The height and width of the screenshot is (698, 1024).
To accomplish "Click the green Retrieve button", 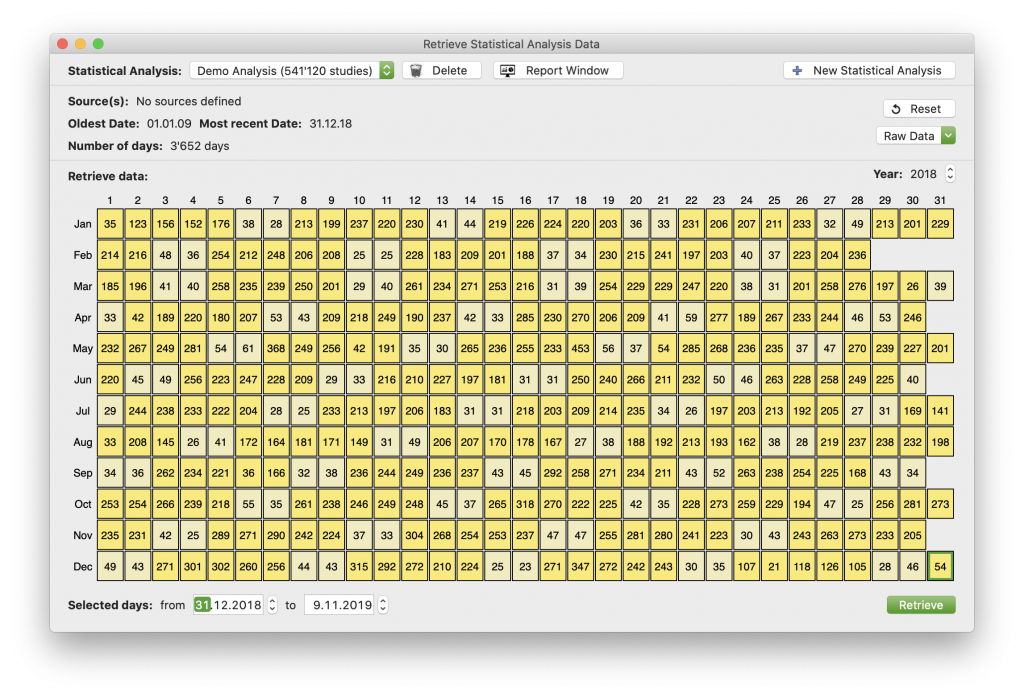I will point(921,605).
